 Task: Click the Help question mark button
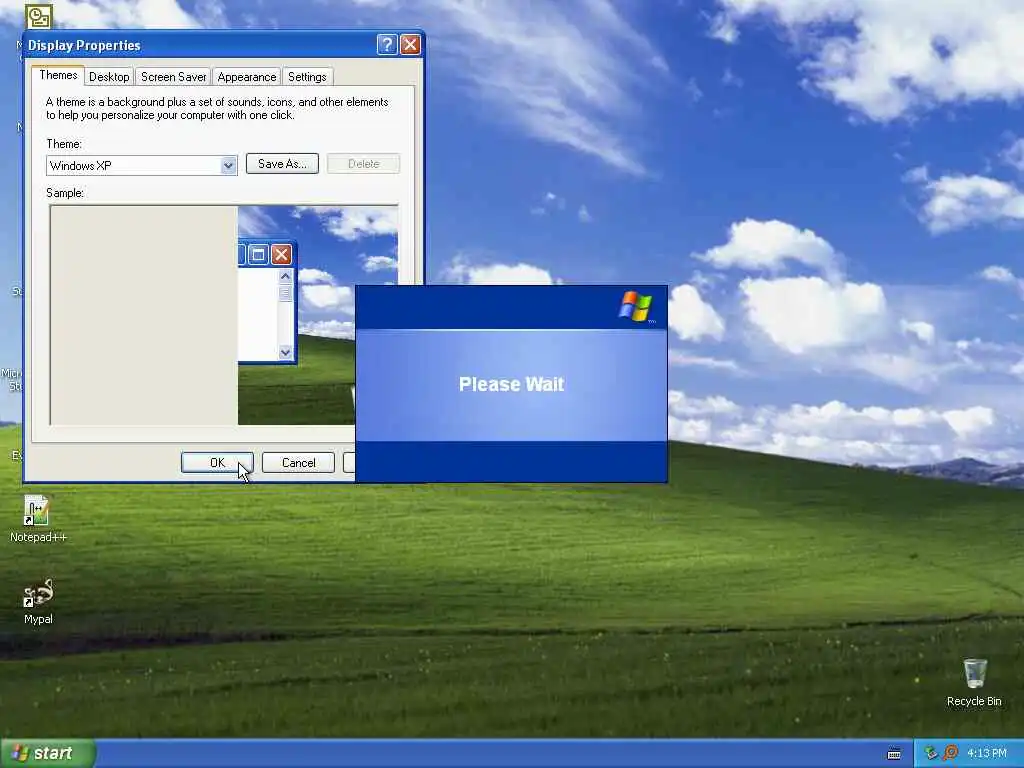click(387, 44)
